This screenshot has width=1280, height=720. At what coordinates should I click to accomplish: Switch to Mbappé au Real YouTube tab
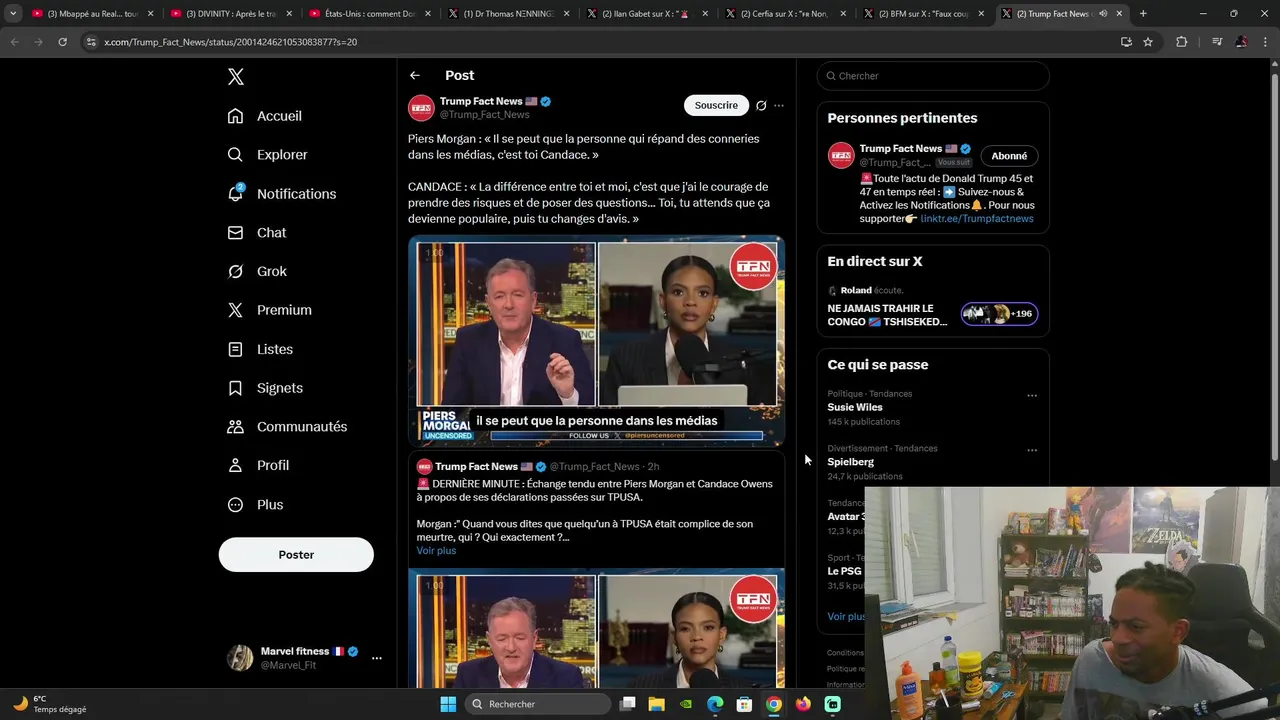coord(92,14)
